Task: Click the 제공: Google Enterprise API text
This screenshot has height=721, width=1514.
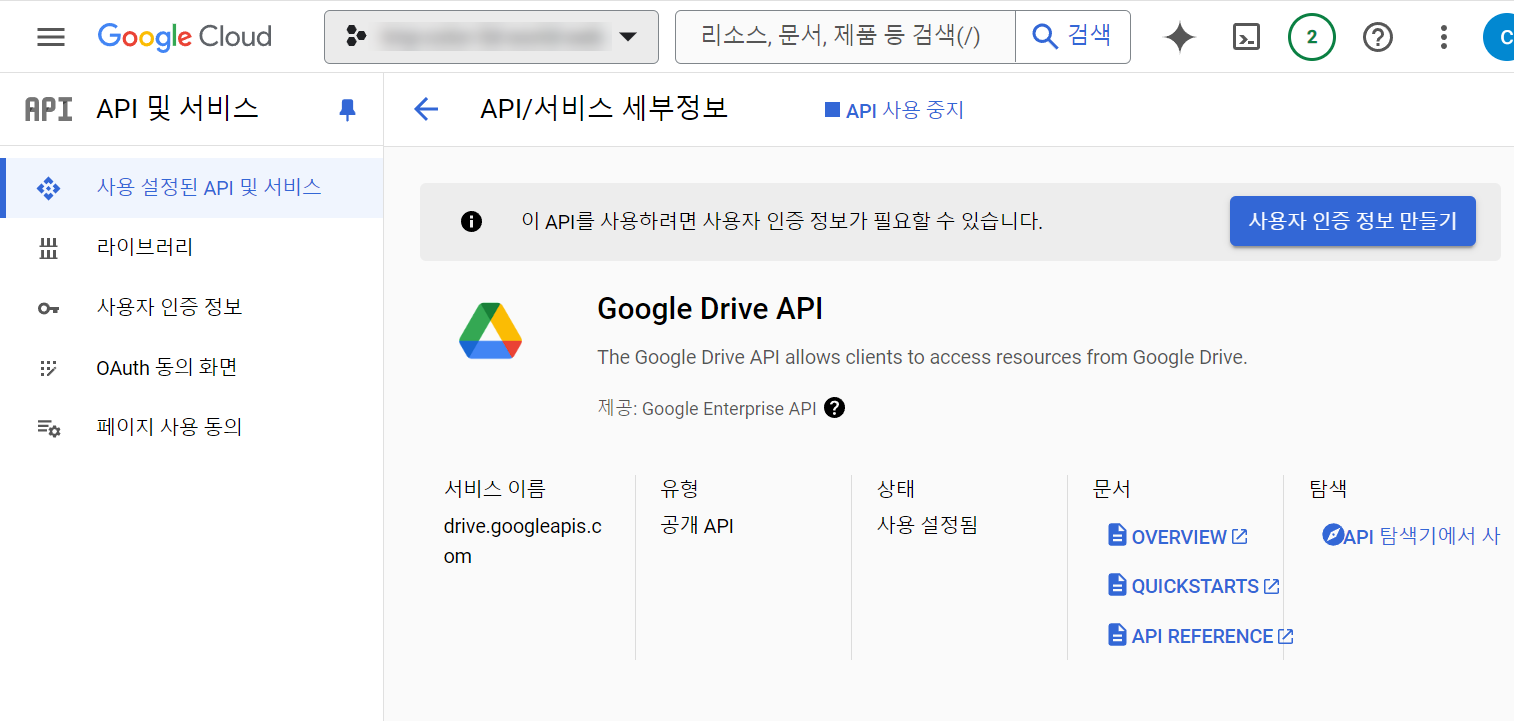Action: [707, 408]
